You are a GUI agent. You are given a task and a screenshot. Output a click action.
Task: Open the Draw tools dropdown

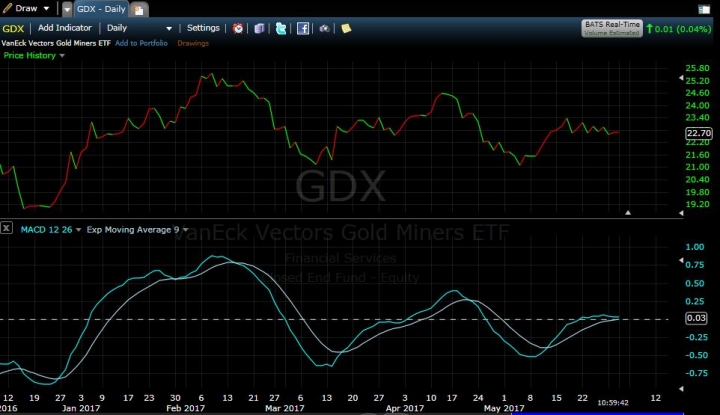pyautogui.click(x=26, y=8)
